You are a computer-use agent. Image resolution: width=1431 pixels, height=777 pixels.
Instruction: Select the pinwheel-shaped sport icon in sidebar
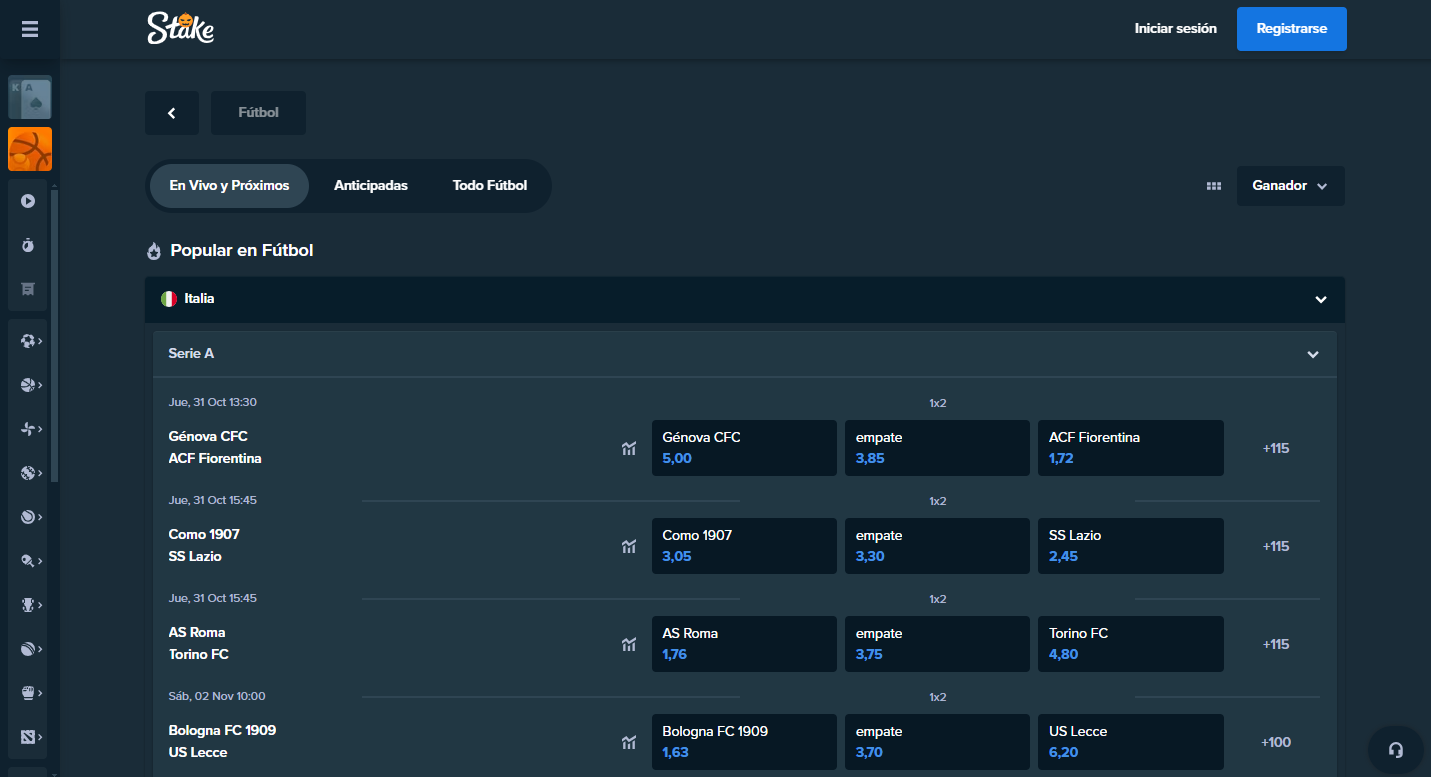[28, 429]
